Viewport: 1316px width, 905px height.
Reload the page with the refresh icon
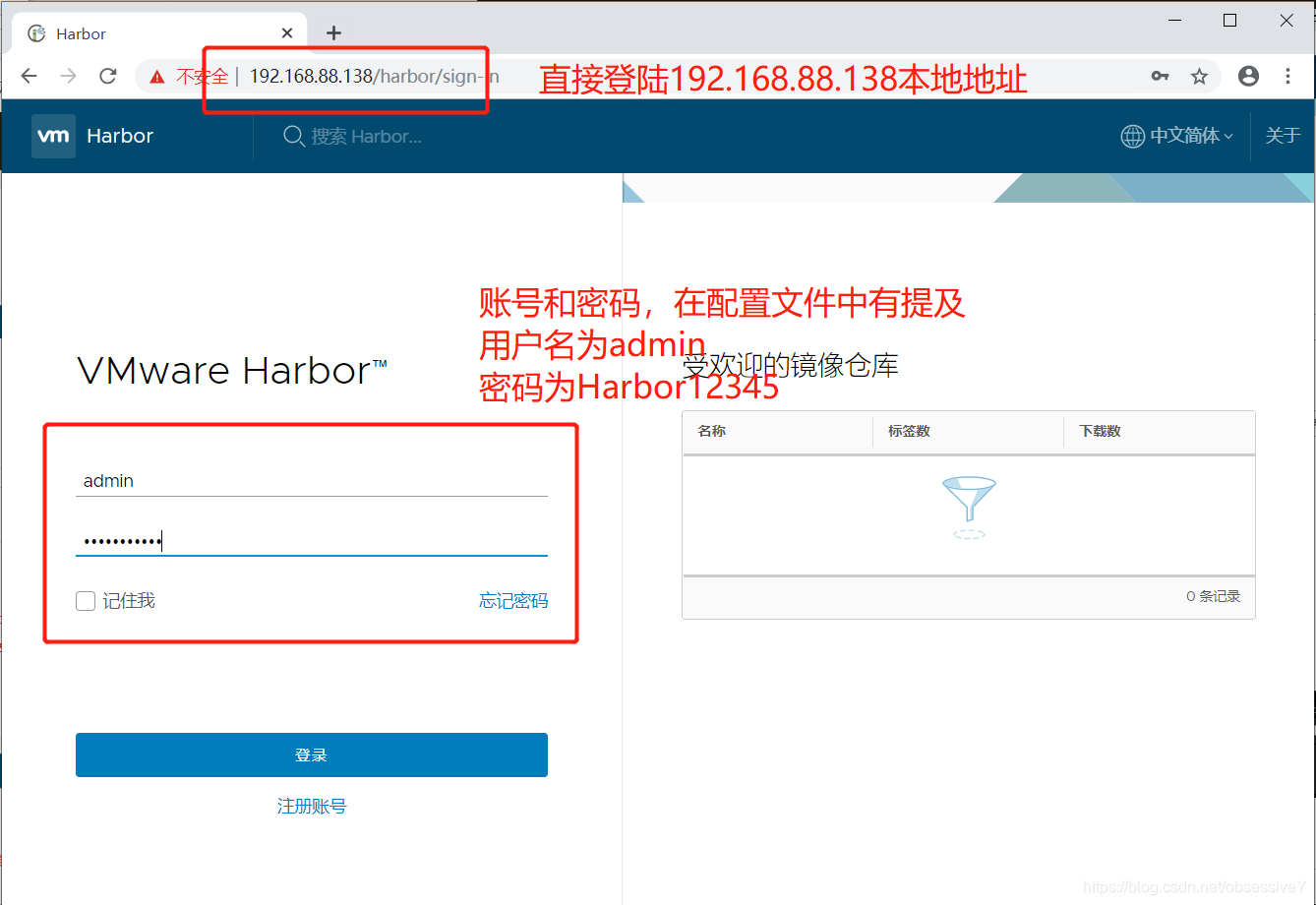(108, 76)
